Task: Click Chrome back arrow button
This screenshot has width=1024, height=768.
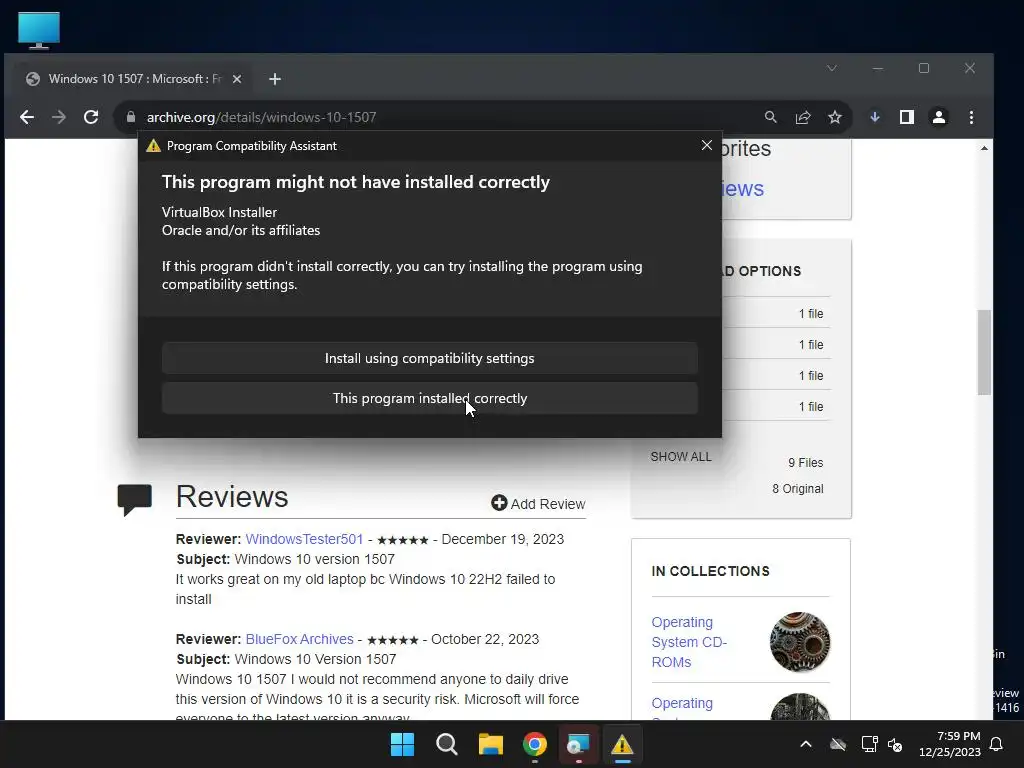Action: point(27,118)
